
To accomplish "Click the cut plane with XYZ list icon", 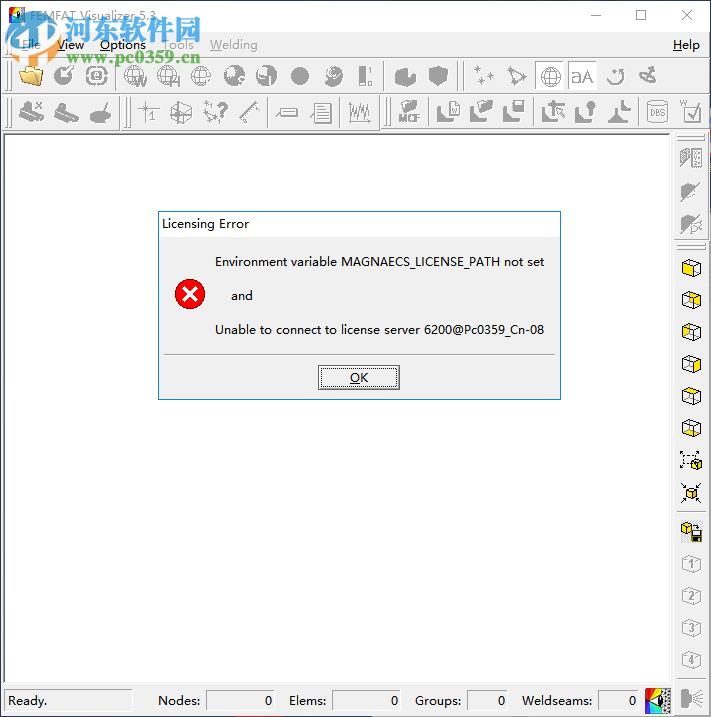I will click(x=691, y=158).
